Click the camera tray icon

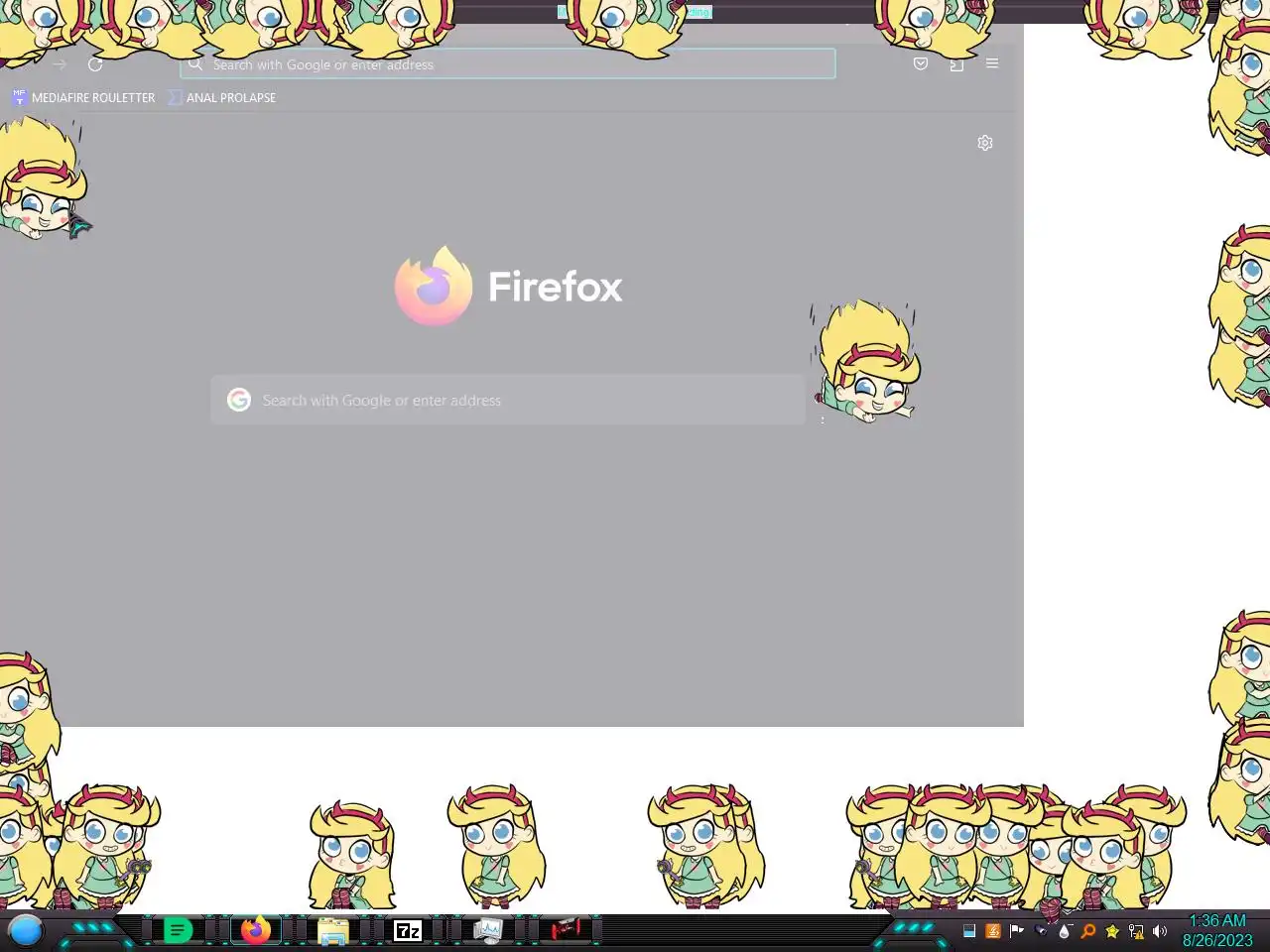tap(1041, 931)
